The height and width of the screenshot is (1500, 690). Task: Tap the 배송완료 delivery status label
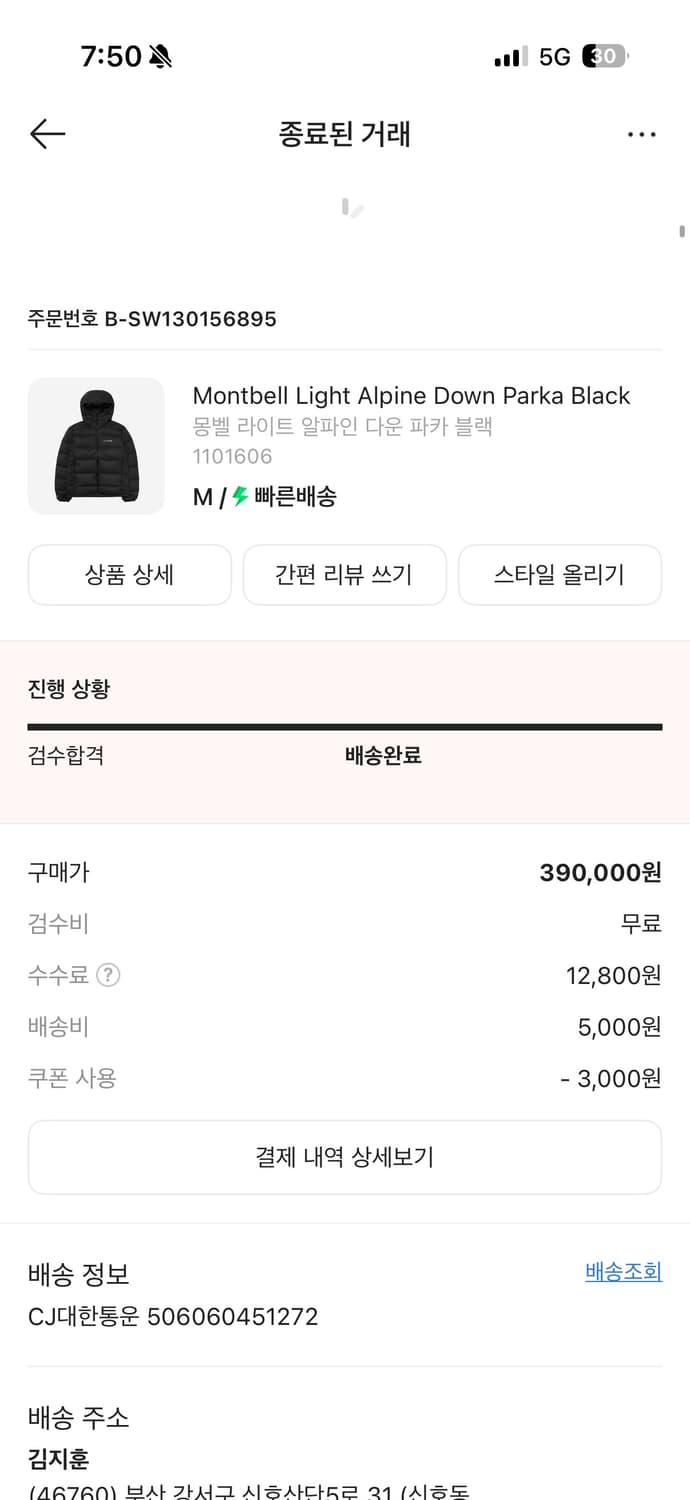pyautogui.click(x=381, y=756)
